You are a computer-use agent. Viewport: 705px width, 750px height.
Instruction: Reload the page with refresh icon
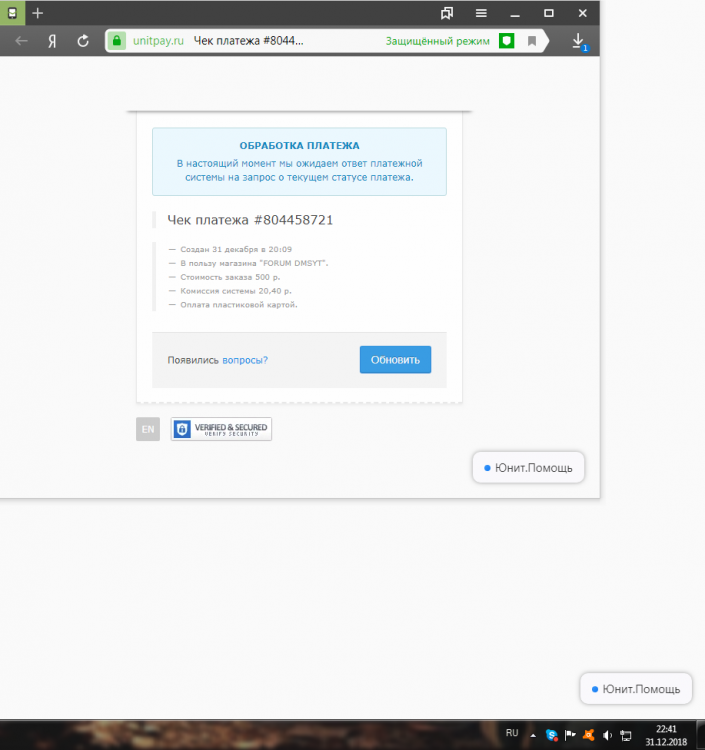[83, 41]
